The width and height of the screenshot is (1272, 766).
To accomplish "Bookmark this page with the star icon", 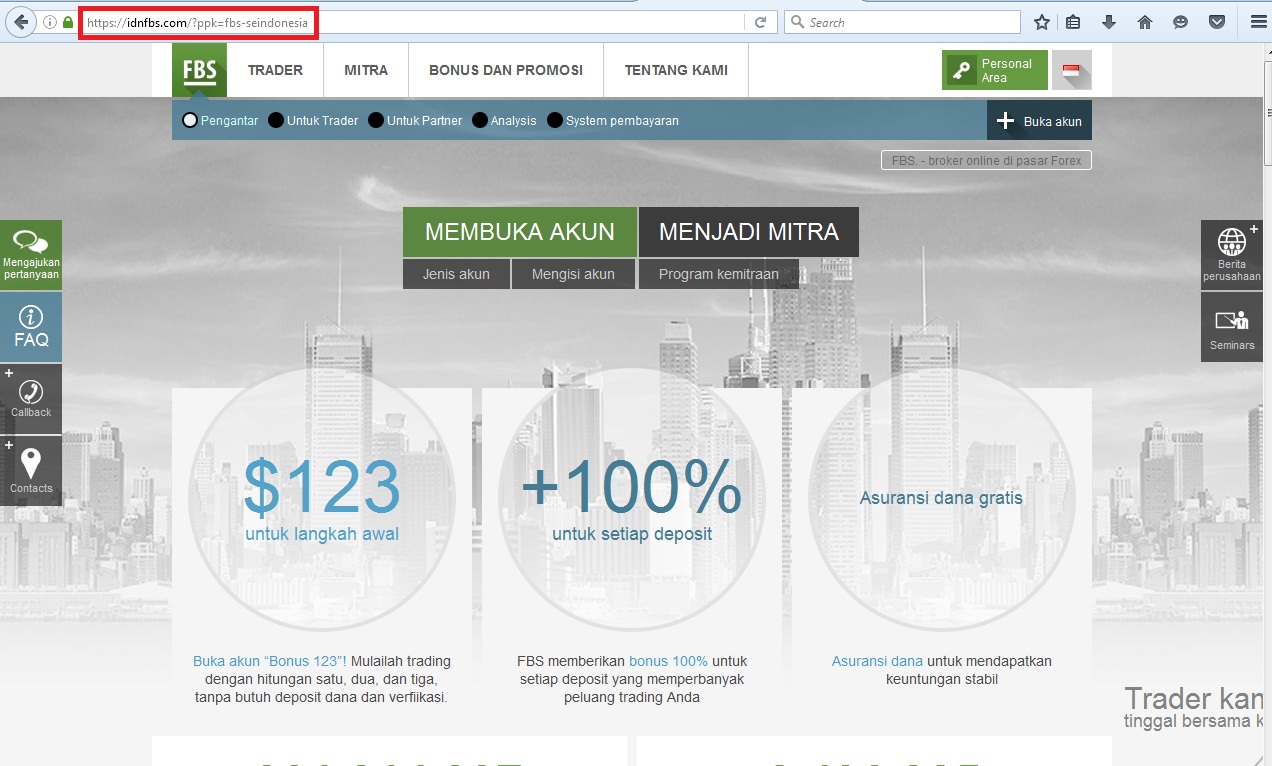I will pos(1042,22).
